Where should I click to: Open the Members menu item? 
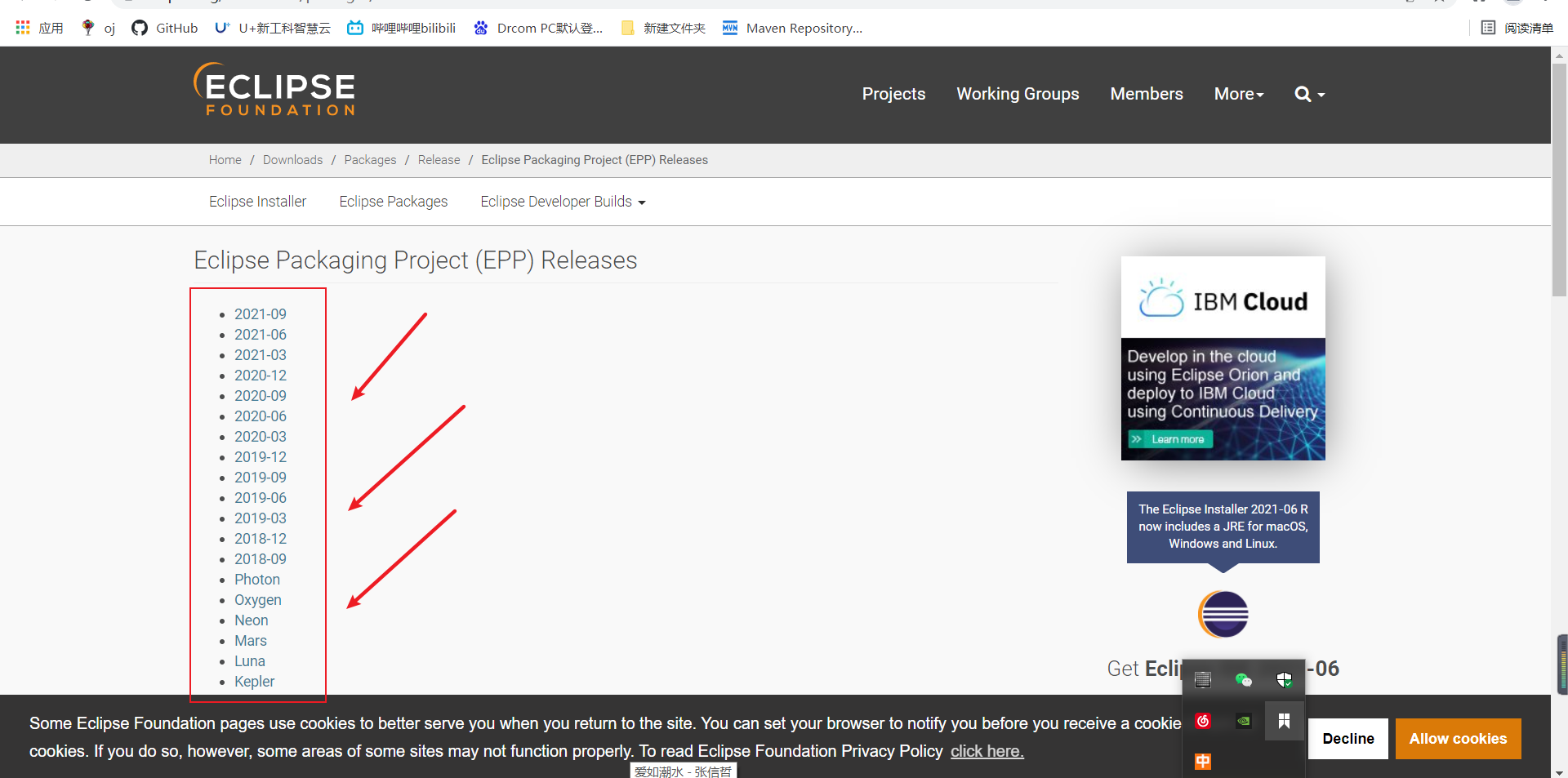(1146, 94)
